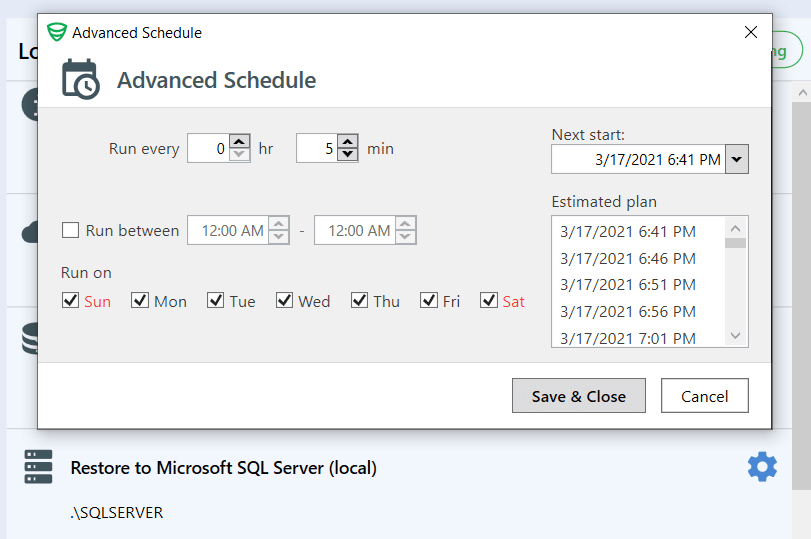Click the Cancel button
This screenshot has width=811, height=539.
click(704, 396)
